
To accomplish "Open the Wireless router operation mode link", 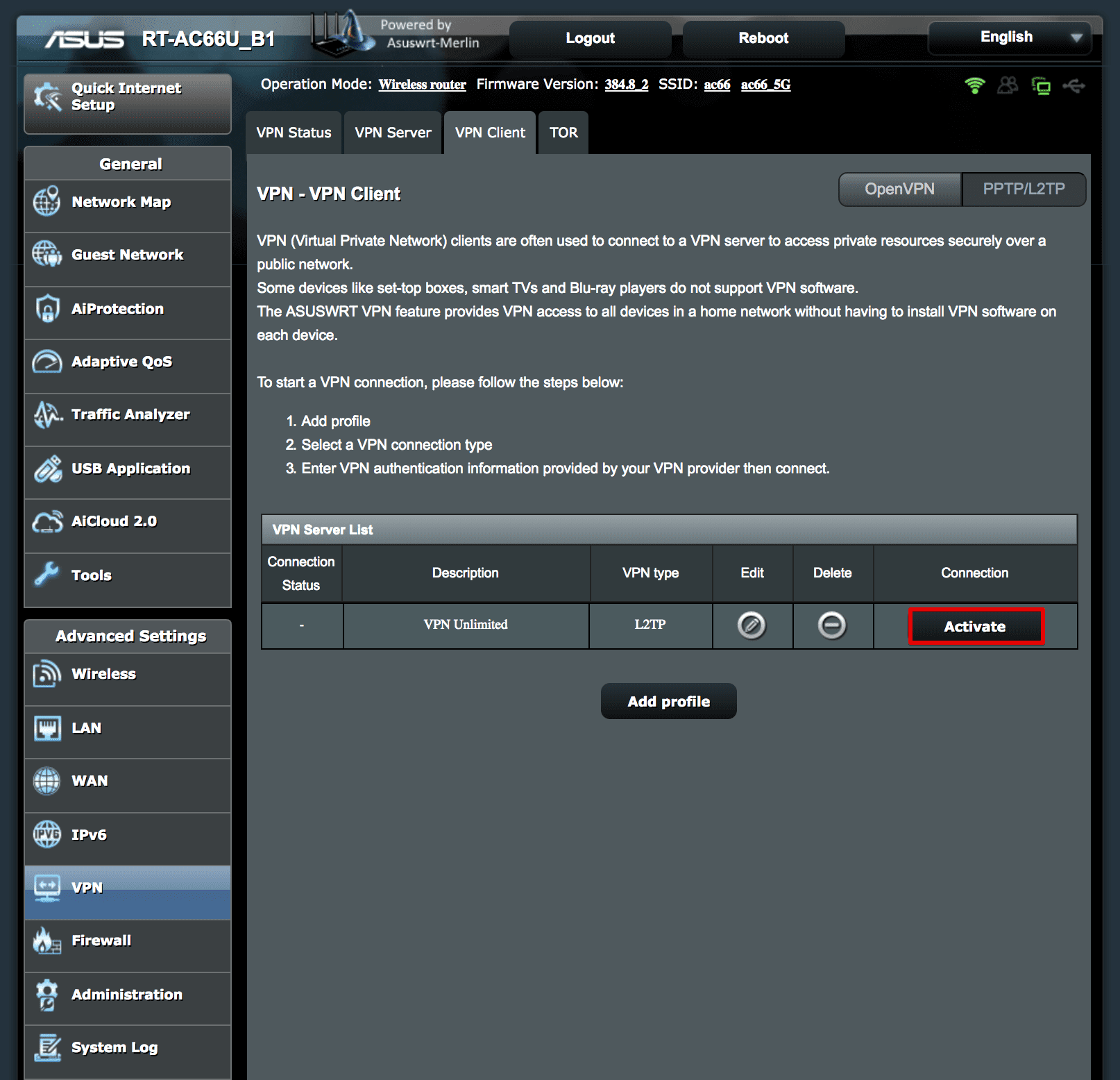I will pyautogui.click(x=422, y=84).
